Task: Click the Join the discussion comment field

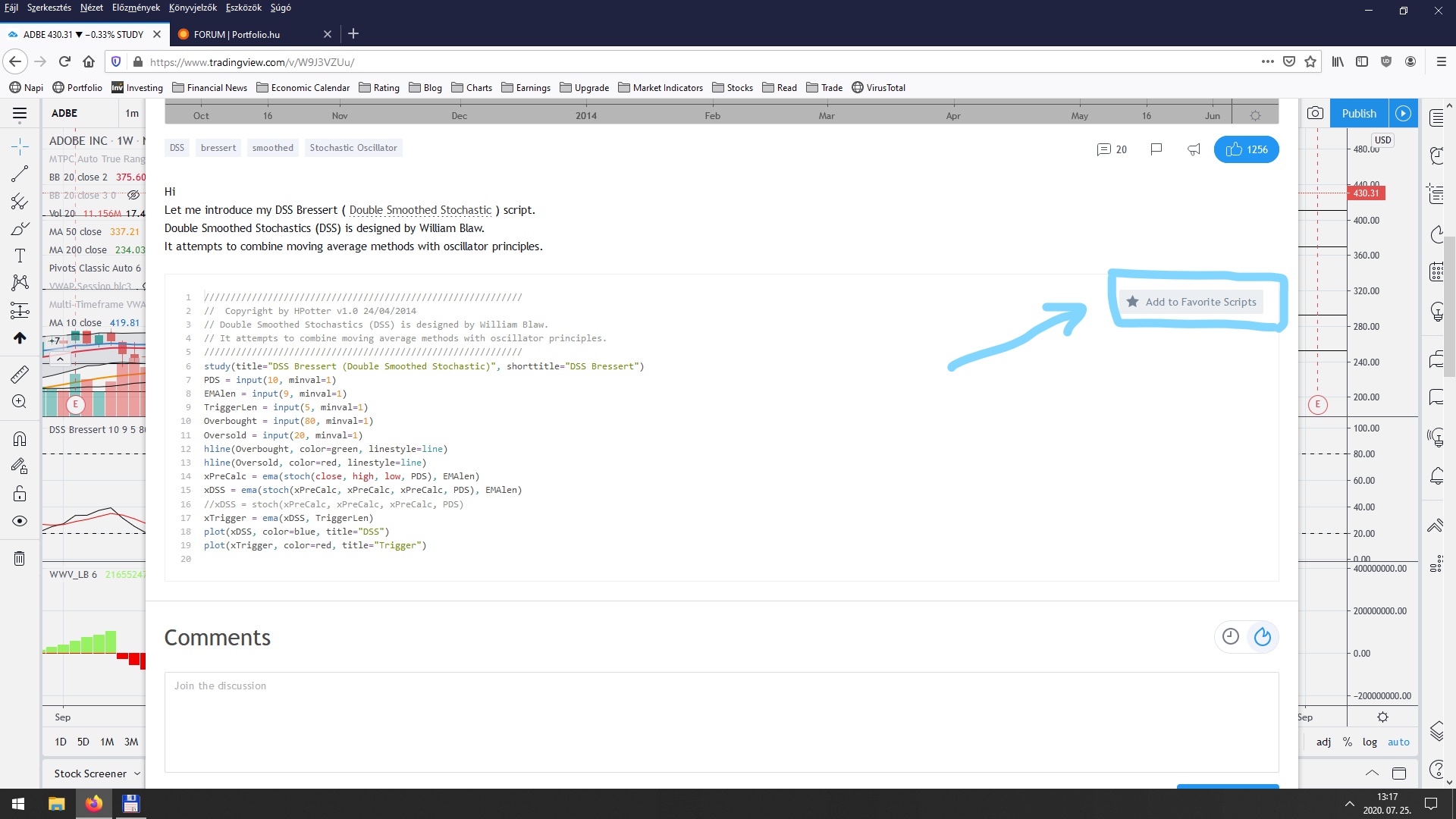Action: [720, 720]
